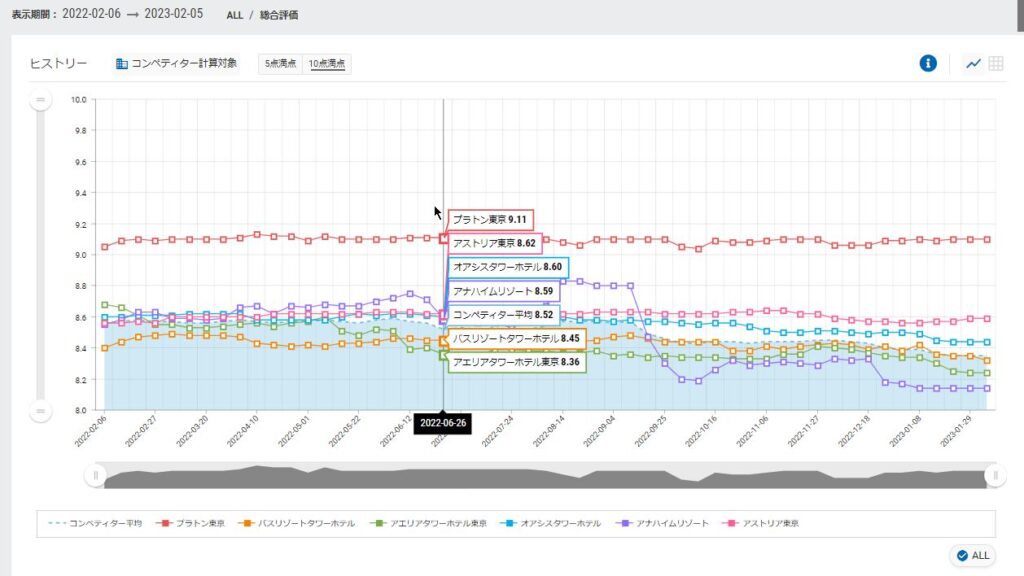Viewport: 1024px width, 576px height.
Task: Select the 10点満点 scale option
Action: [x=326, y=64]
